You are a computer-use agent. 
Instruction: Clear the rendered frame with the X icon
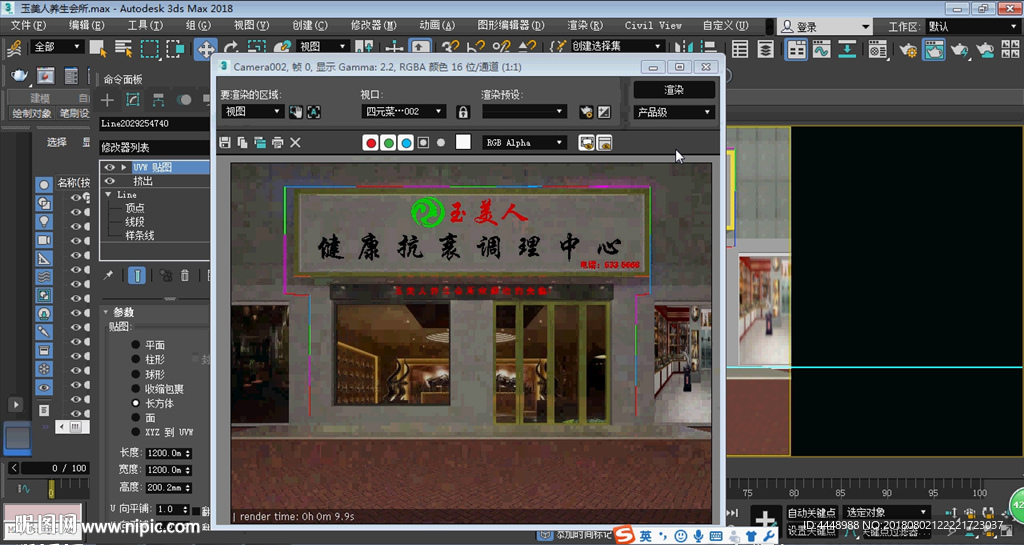tap(295, 143)
